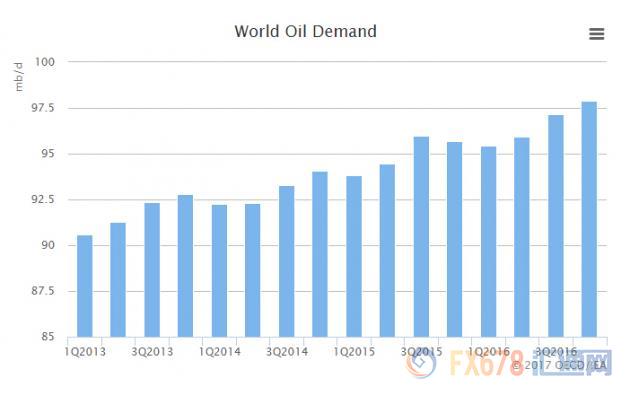Click the World Oil Demand title
Viewport: 630px width, 399px height.
pyautogui.click(x=306, y=31)
